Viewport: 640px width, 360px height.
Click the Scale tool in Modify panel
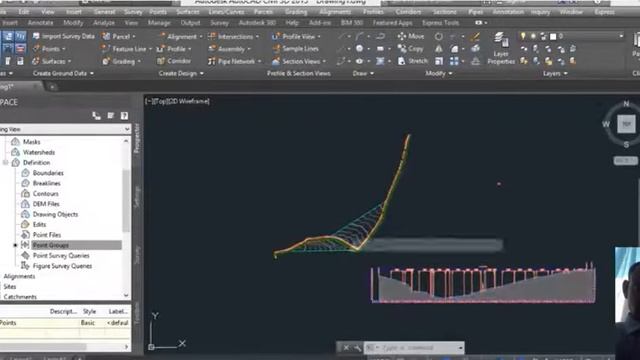click(439, 61)
